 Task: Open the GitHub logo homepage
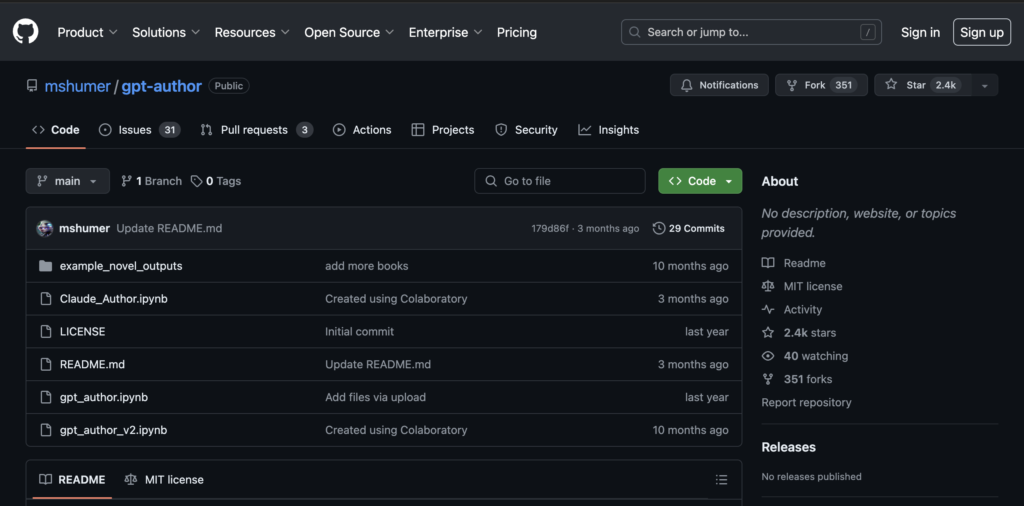pos(25,31)
